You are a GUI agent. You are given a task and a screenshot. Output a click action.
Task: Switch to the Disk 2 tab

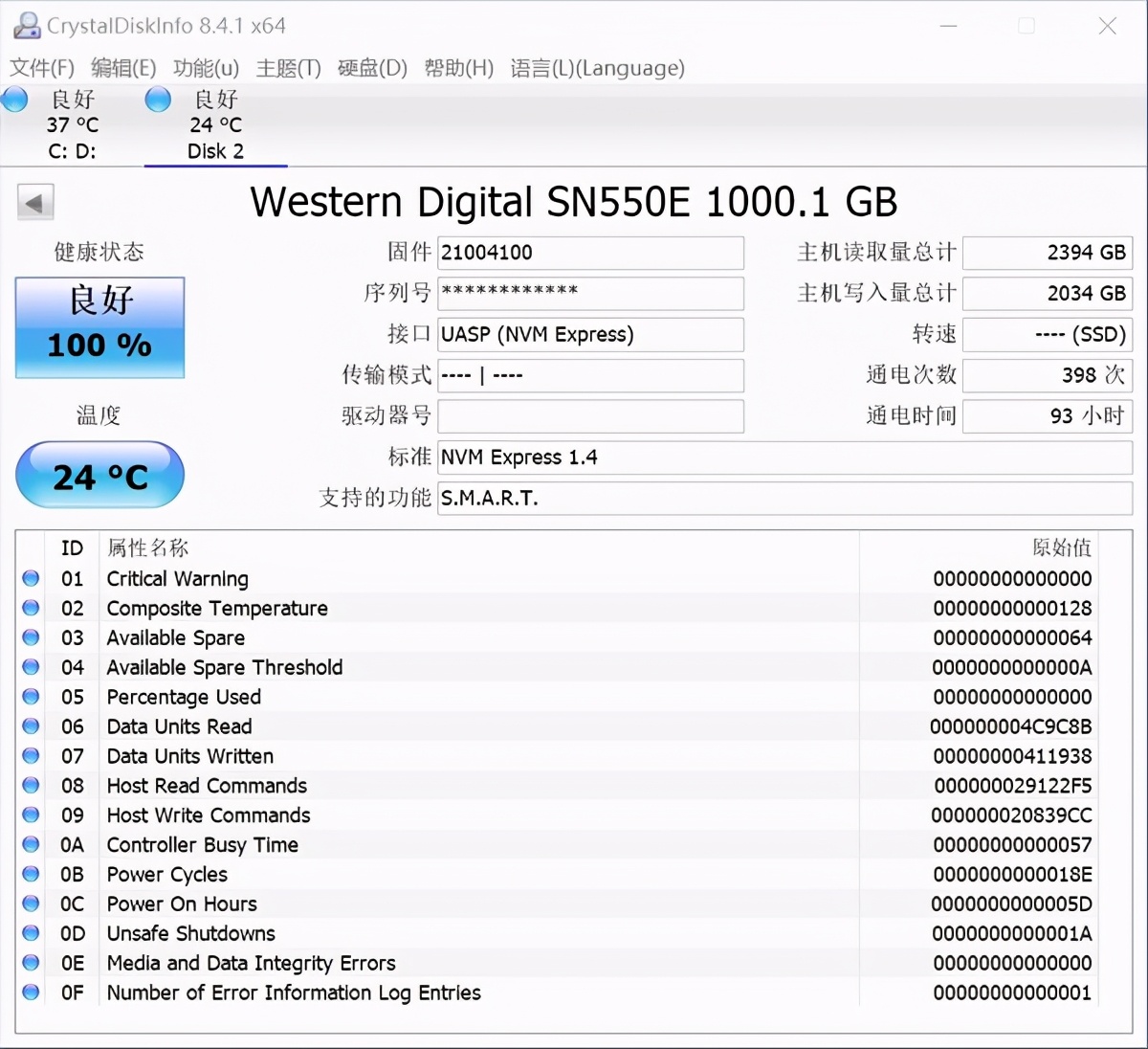click(215, 124)
